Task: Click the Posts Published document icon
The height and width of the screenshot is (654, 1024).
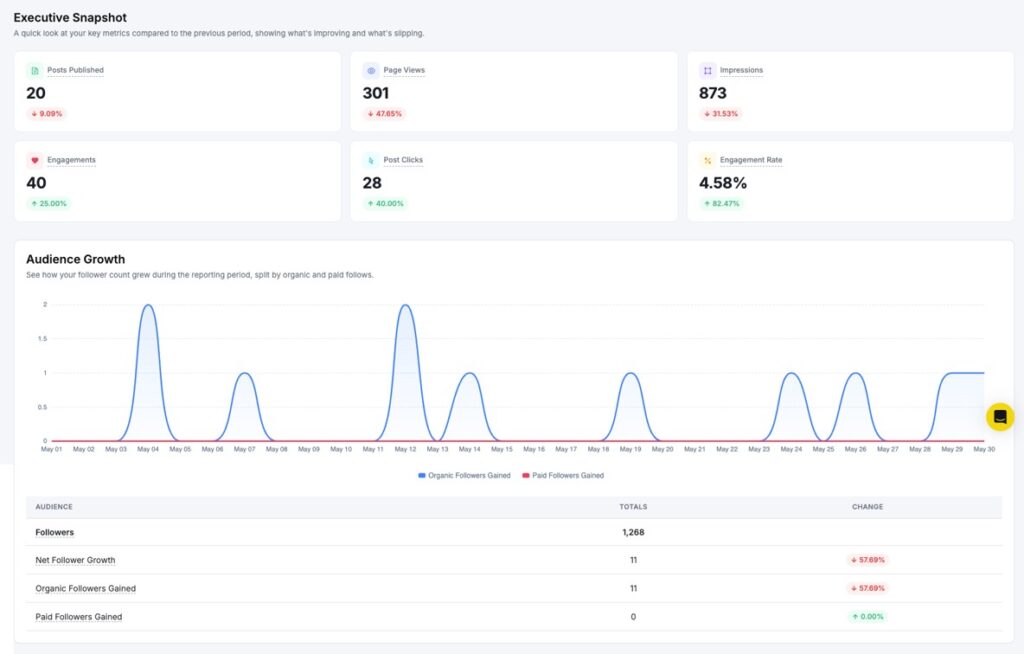Action: tap(35, 71)
